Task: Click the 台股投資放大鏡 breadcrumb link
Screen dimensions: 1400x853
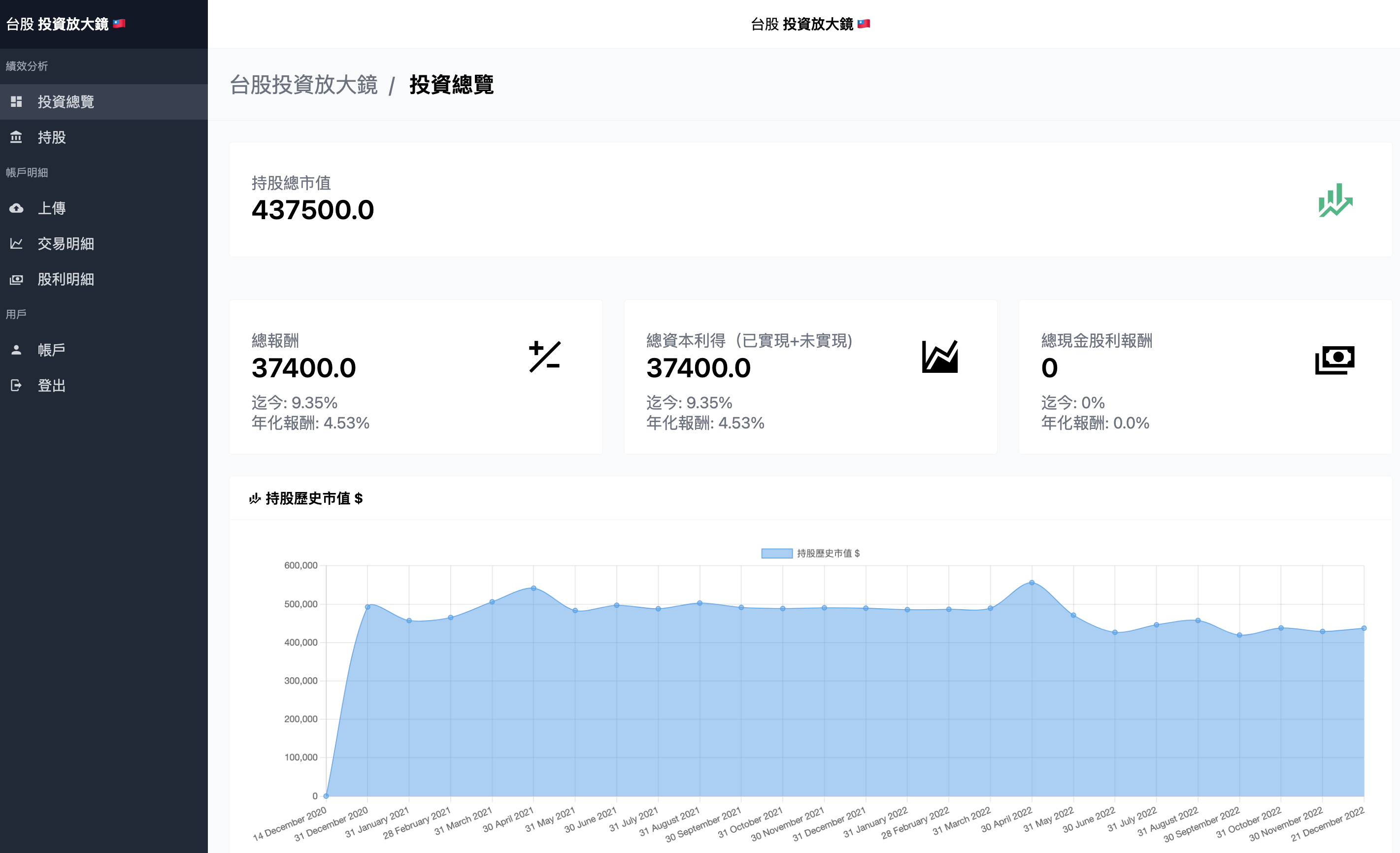Action: pyautogui.click(x=303, y=85)
